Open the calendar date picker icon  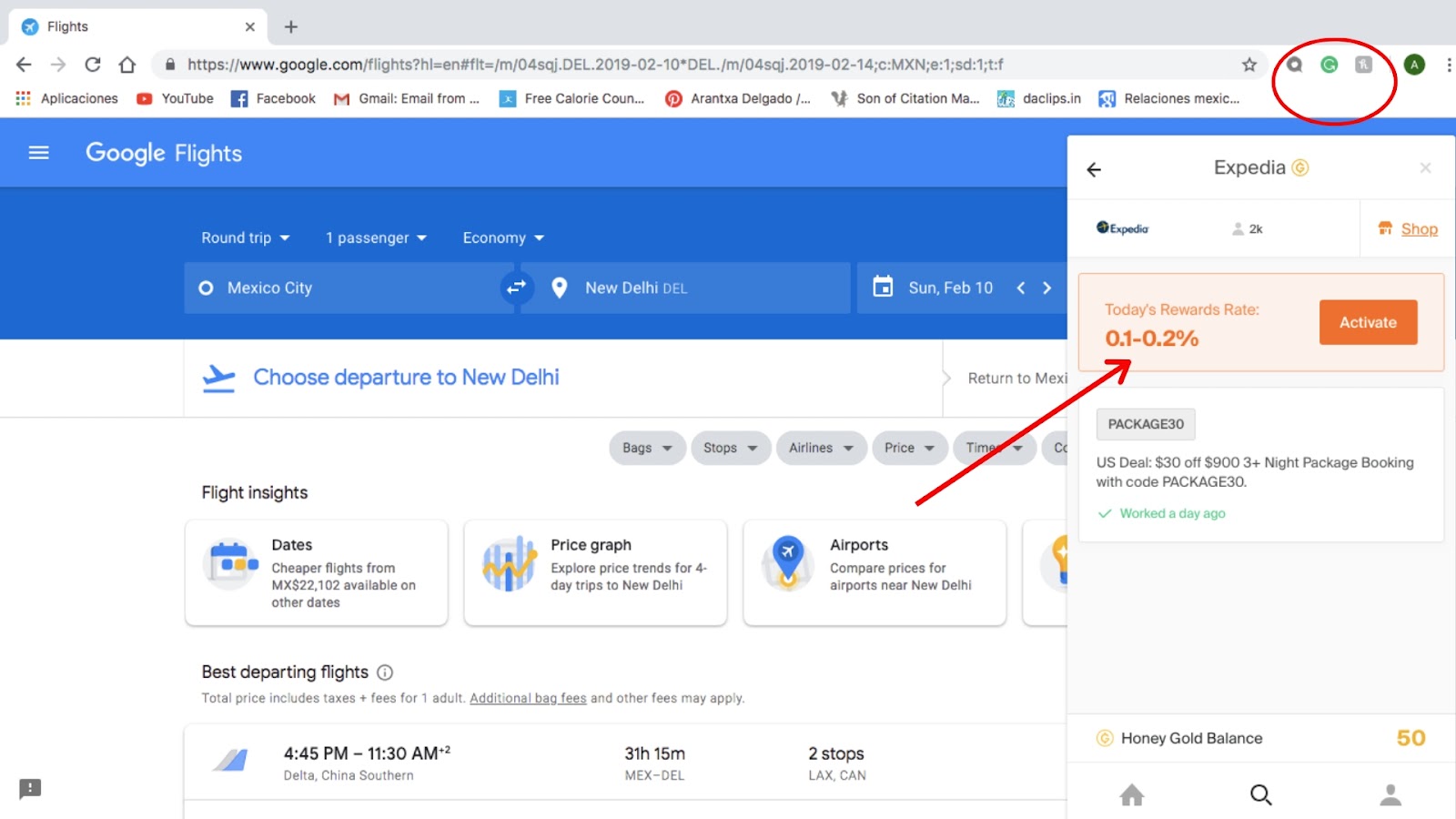pos(883,287)
